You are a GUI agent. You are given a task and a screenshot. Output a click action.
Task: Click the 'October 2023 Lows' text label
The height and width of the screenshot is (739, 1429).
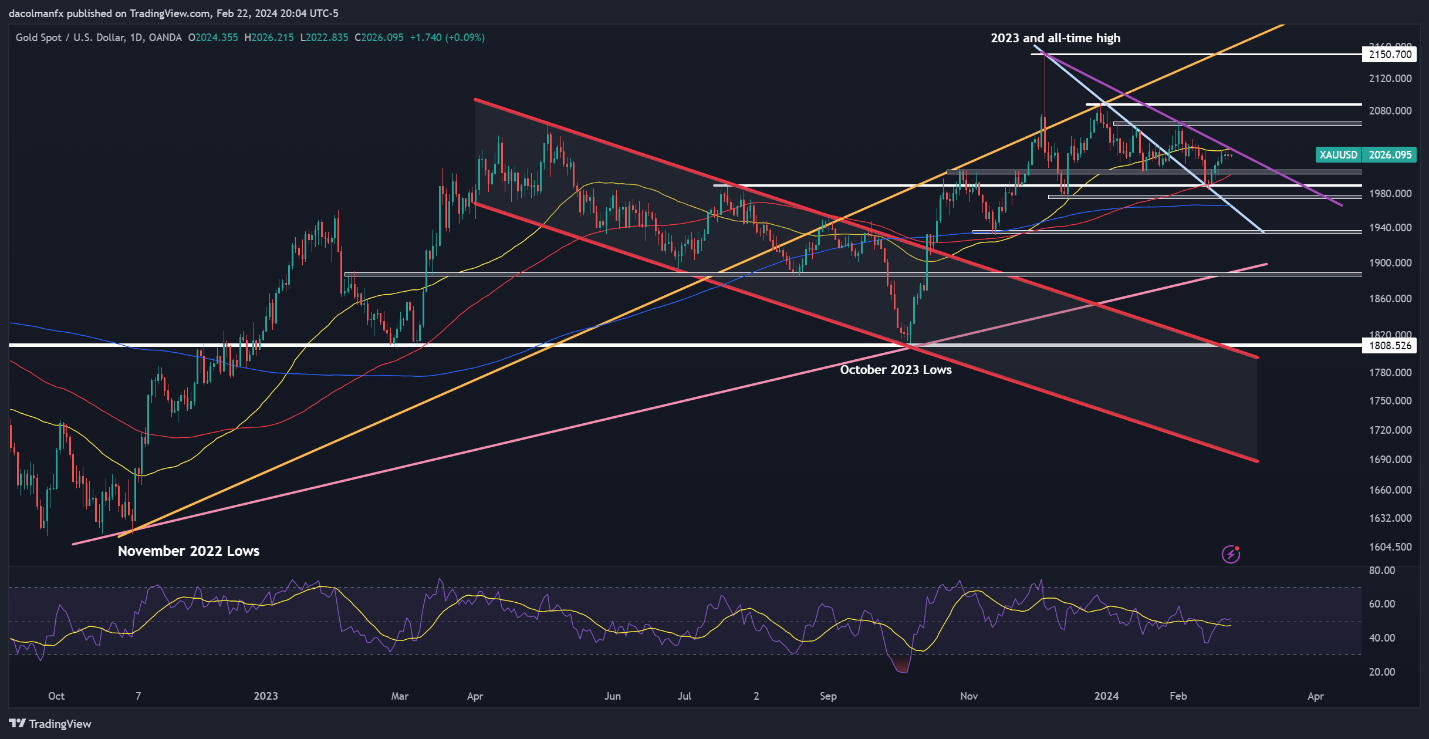pos(895,369)
